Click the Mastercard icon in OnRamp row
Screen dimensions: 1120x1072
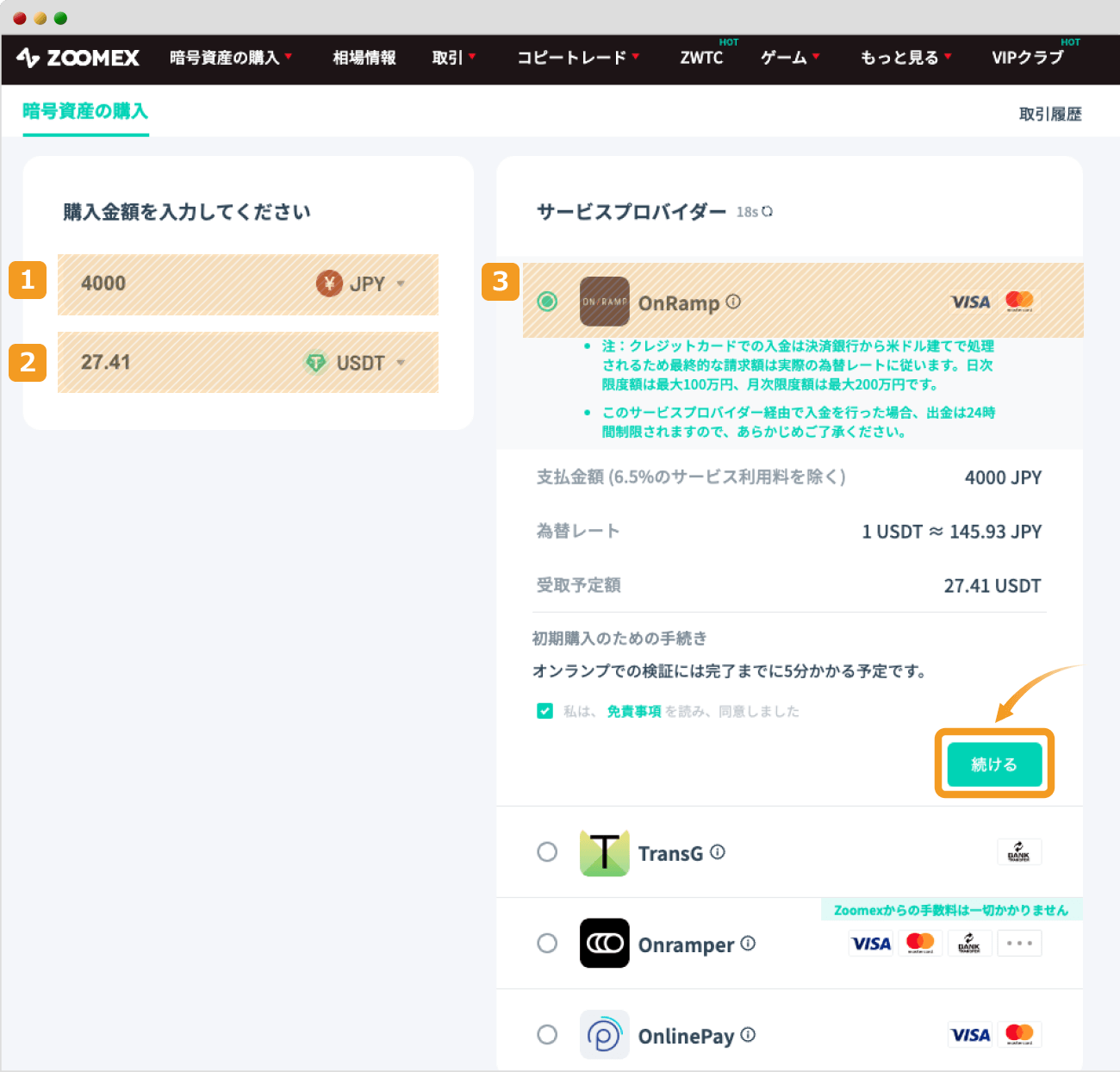pos(1019,302)
